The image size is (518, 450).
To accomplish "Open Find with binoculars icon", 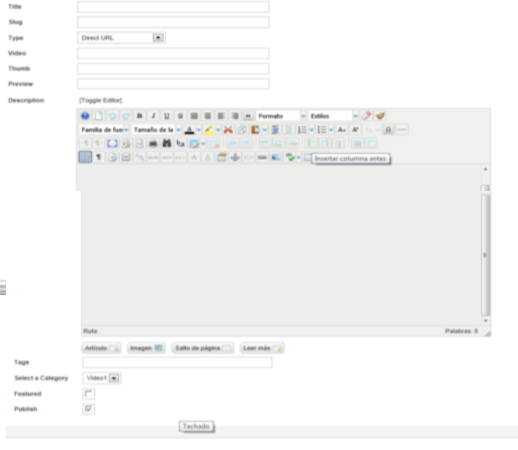I will coord(167,143).
